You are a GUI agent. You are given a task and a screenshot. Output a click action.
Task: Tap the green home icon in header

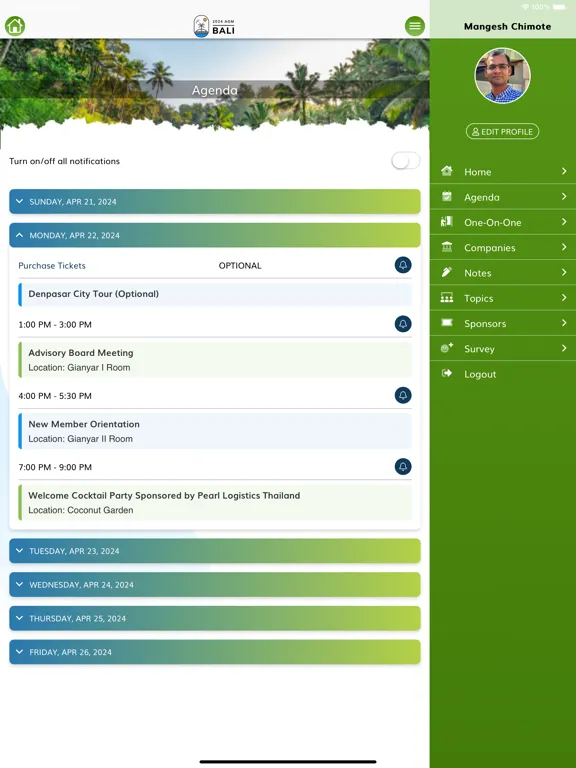[x=15, y=26]
